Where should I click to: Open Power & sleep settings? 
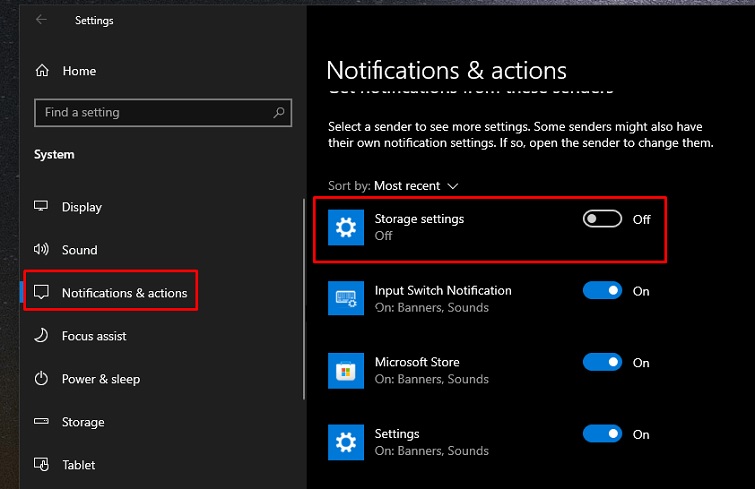tap(100, 379)
